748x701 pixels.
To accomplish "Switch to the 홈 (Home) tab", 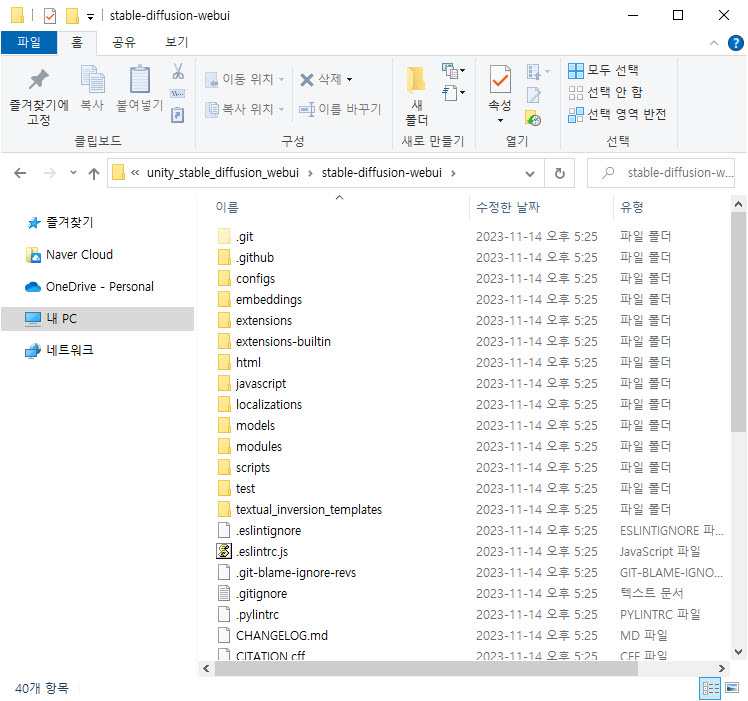I will pyautogui.click(x=77, y=42).
